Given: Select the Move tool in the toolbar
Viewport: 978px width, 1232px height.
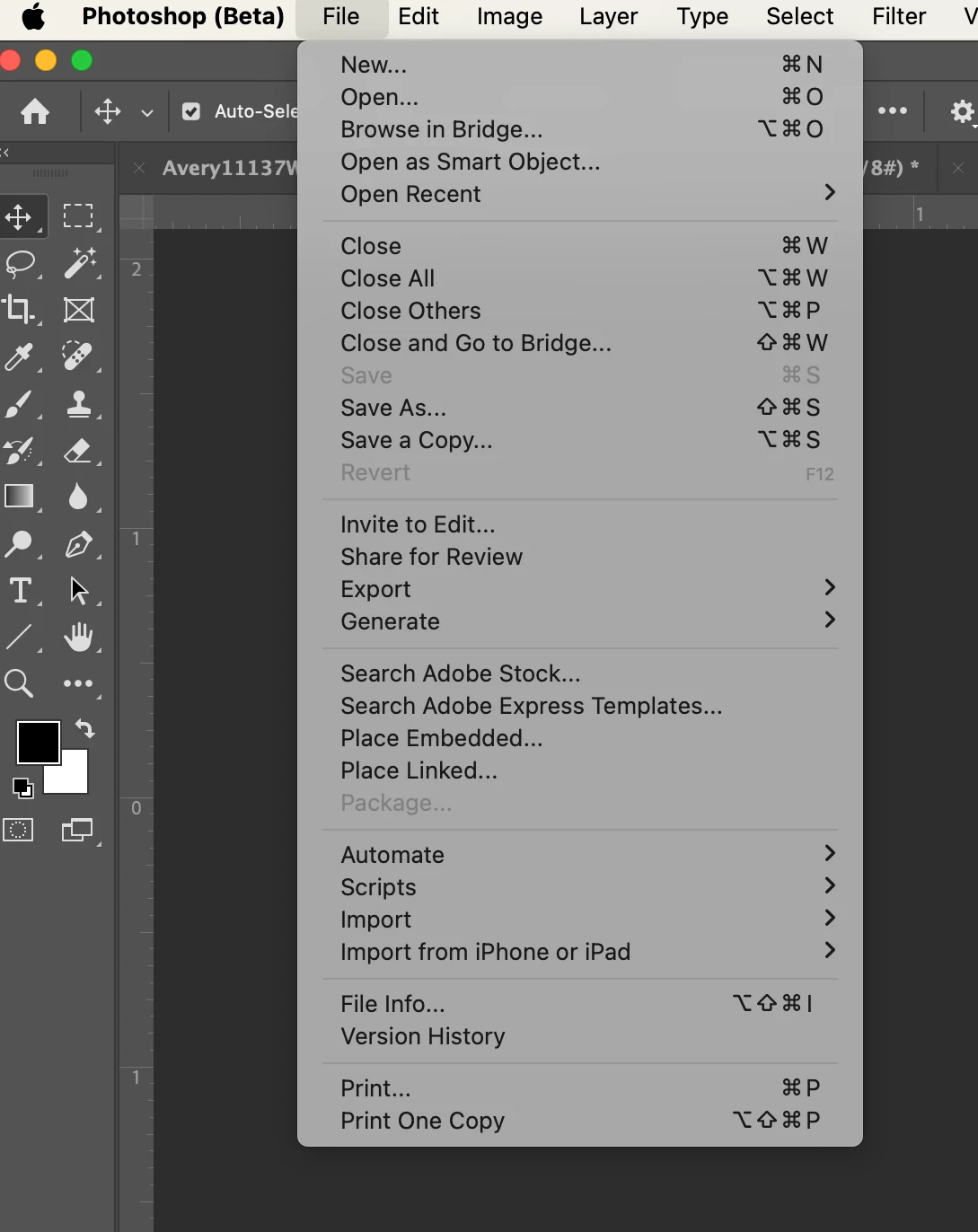Looking at the screenshot, I should pos(19,216).
